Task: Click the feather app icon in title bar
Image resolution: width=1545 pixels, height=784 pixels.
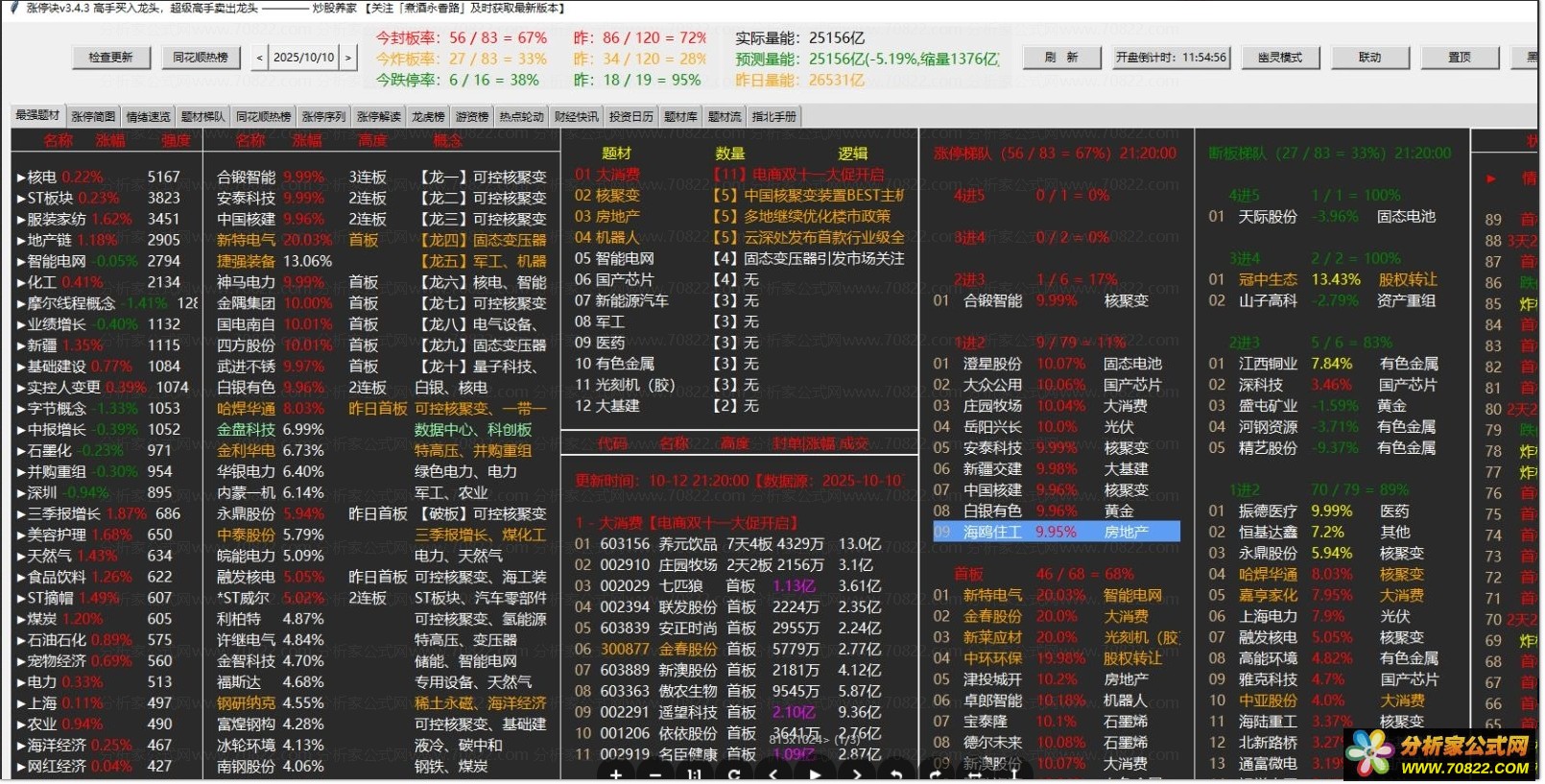Action: (14, 8)
